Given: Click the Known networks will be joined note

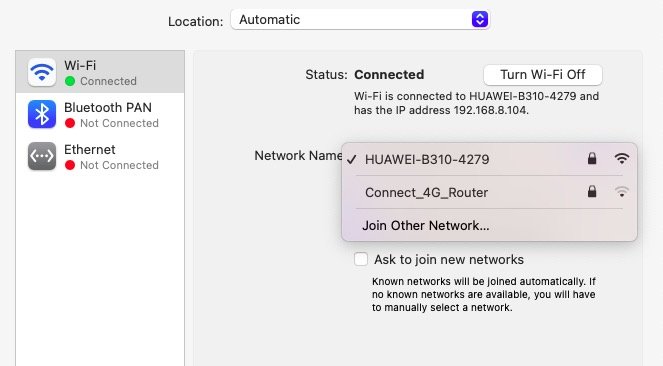Looking at the screenshot, I should pyautogui.click(x=484, y=295).
